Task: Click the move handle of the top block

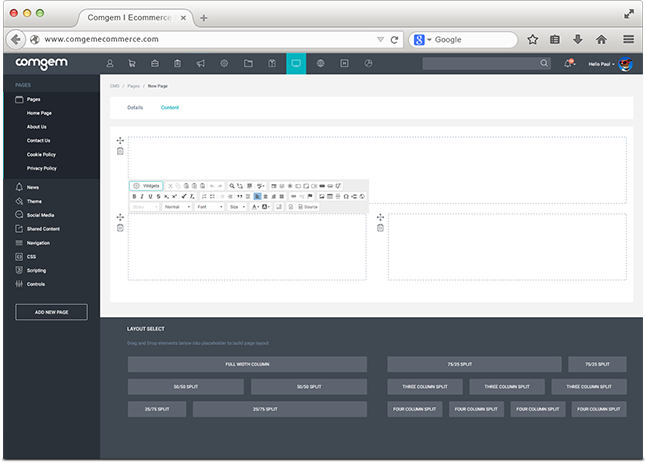Action: click(120, 140)
